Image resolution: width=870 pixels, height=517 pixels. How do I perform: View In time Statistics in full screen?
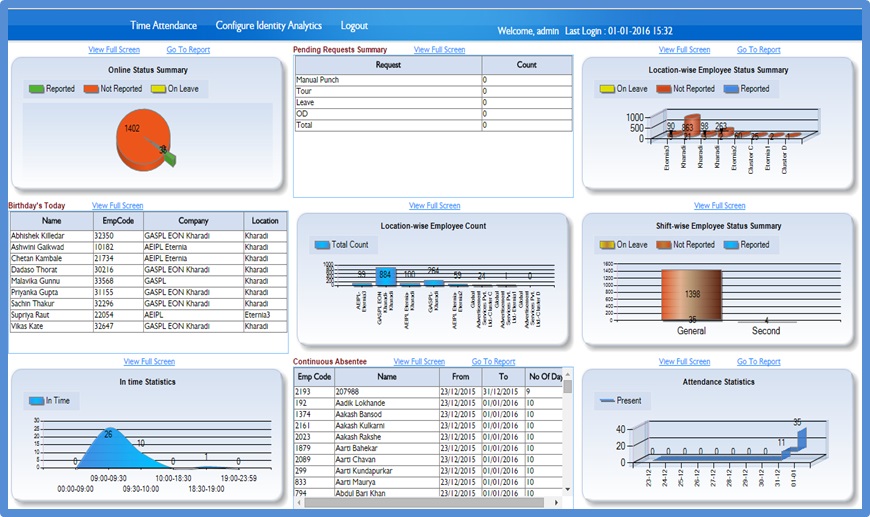(149, 361)
